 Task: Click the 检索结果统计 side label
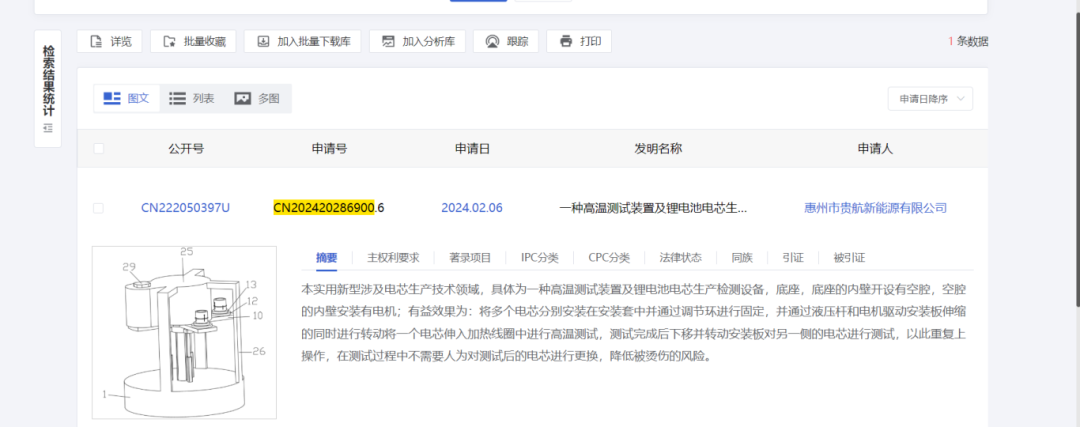48,81
